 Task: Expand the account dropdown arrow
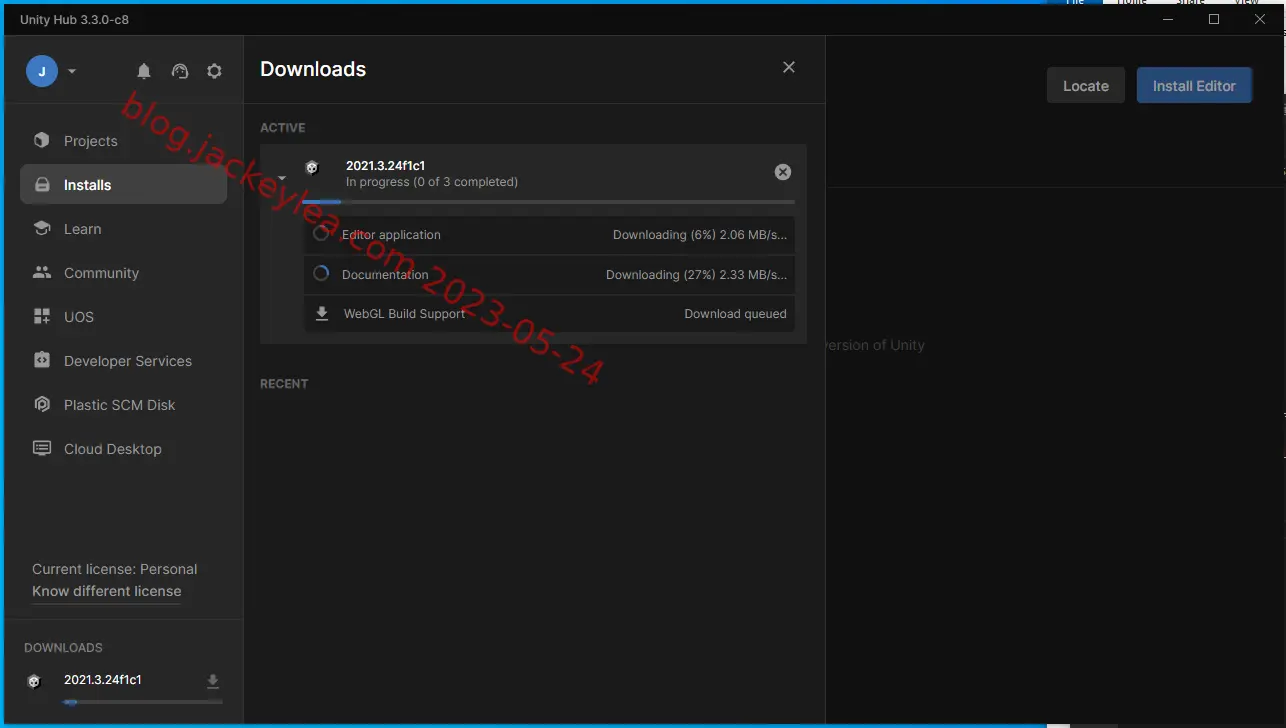pos(72,71)
